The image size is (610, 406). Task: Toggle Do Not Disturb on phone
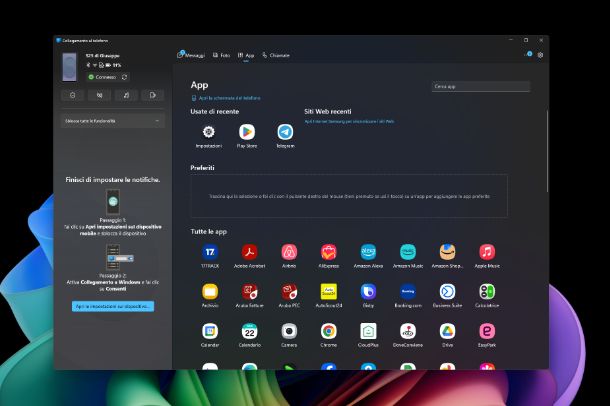pos(73,95)
